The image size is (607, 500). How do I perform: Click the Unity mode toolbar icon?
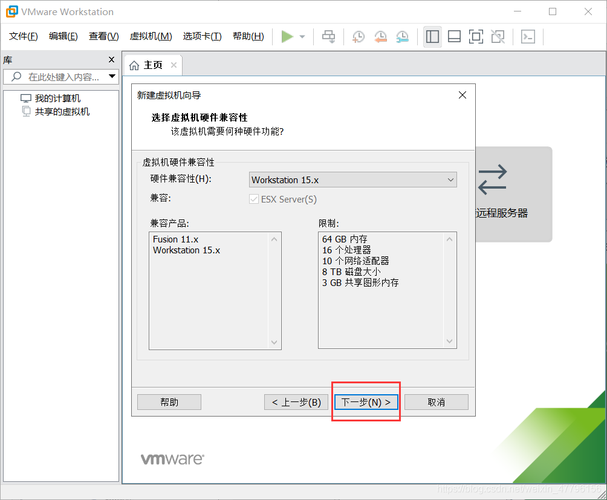(x=498, y=37)
